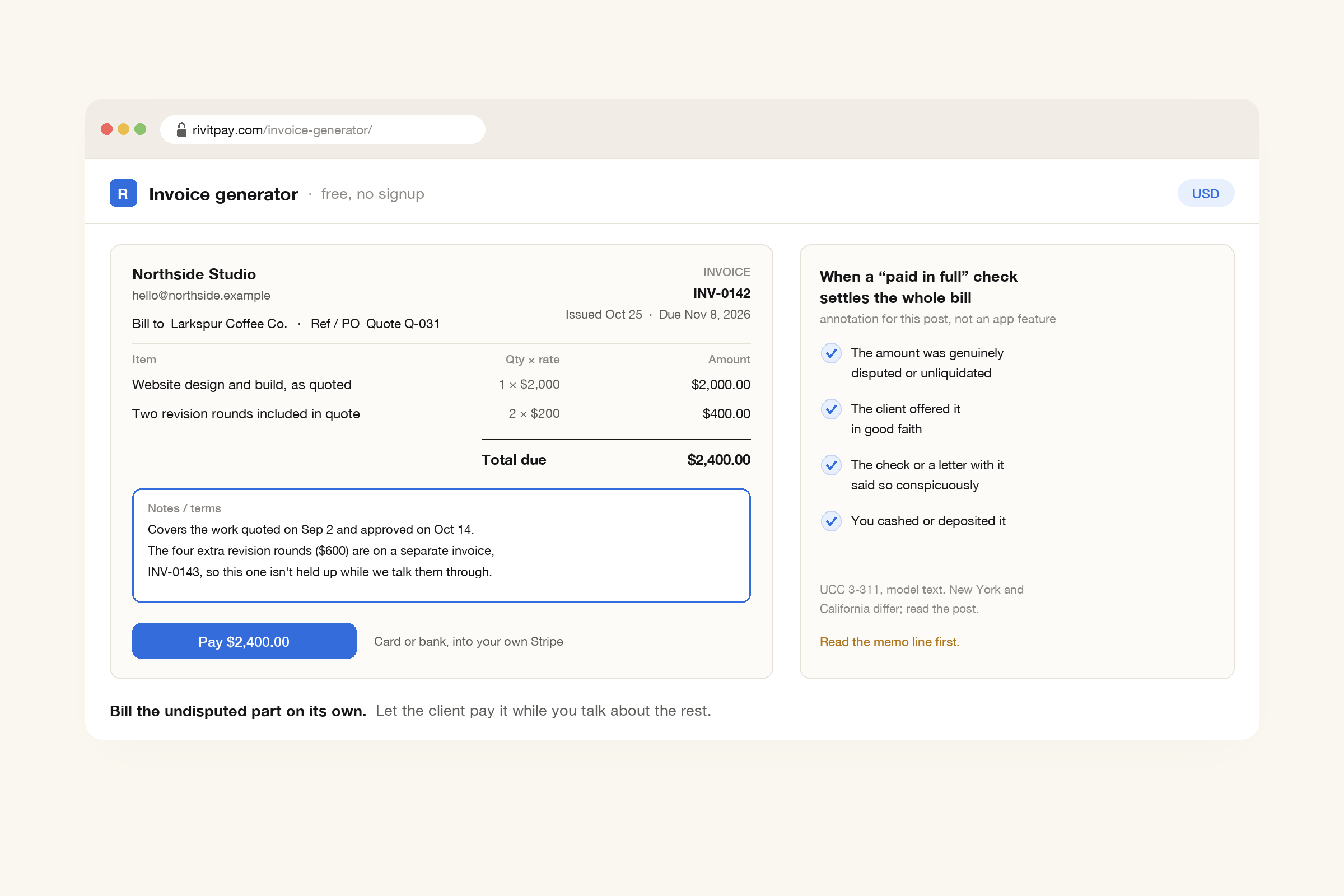Screen dimensions: 1344x896
Task: Click the yellow window dot
Action: point(123,129)
